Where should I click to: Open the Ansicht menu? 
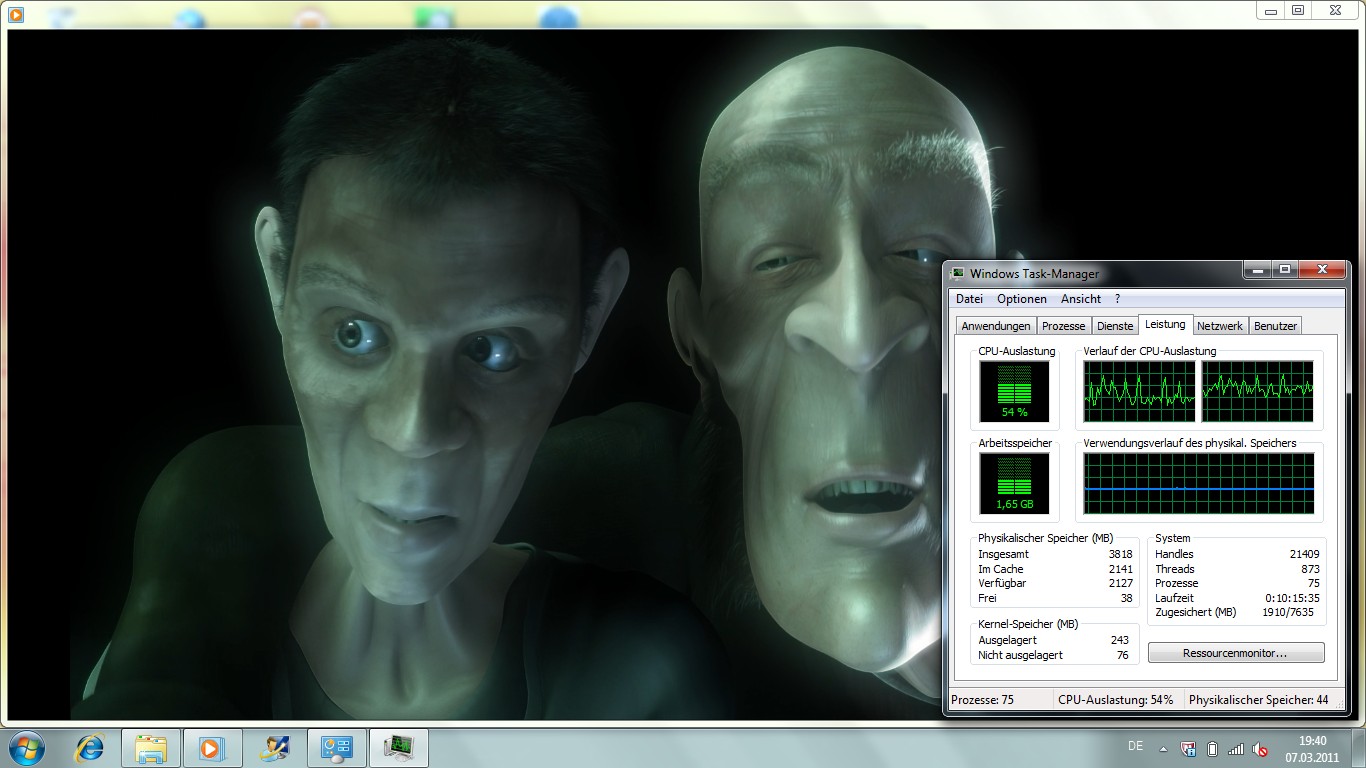pyautogui.click(x=1081, y=299)
